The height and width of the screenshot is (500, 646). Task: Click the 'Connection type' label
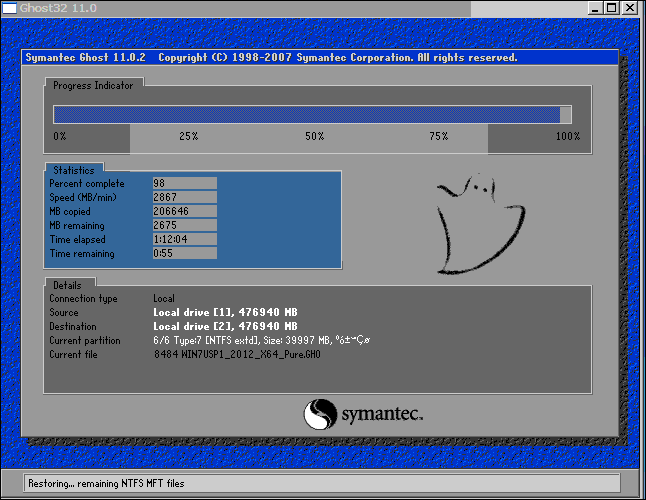[83, 299]
